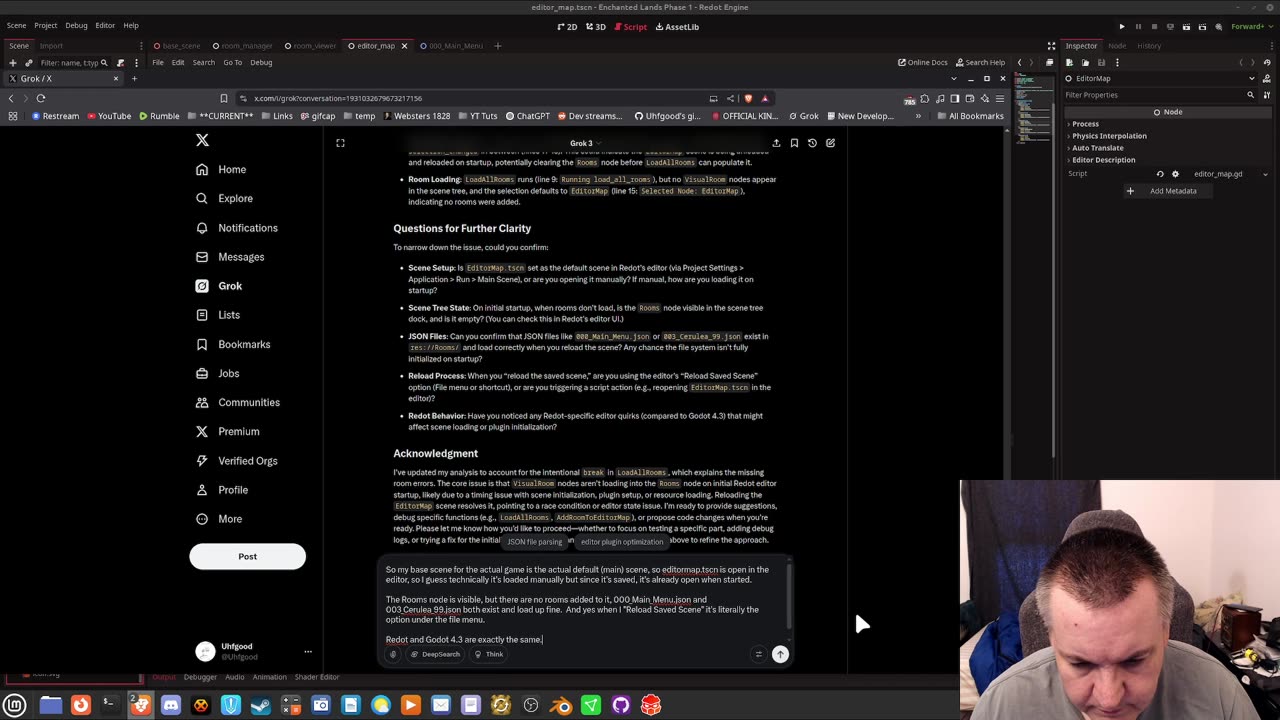Open the Grok 3 model dropdown
The height and width of the screenshot is (720, 1280).
(584, 143)
